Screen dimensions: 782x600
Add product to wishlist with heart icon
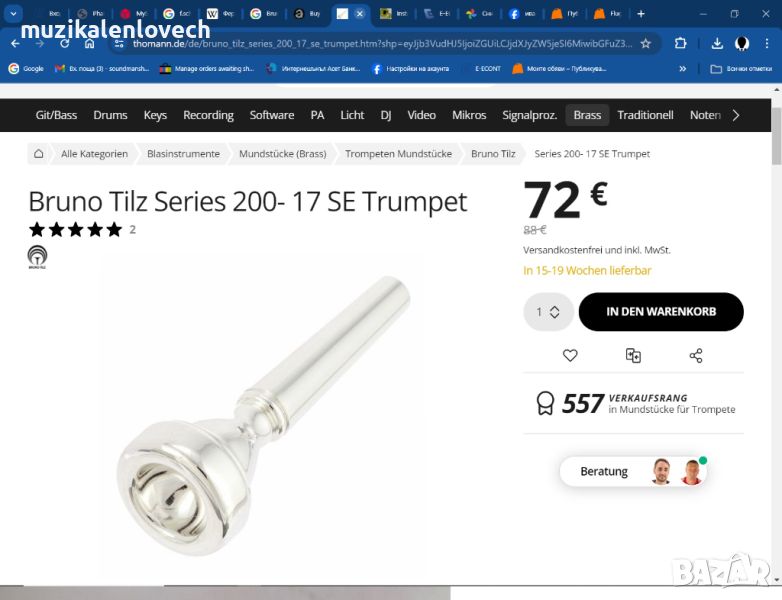570,355
